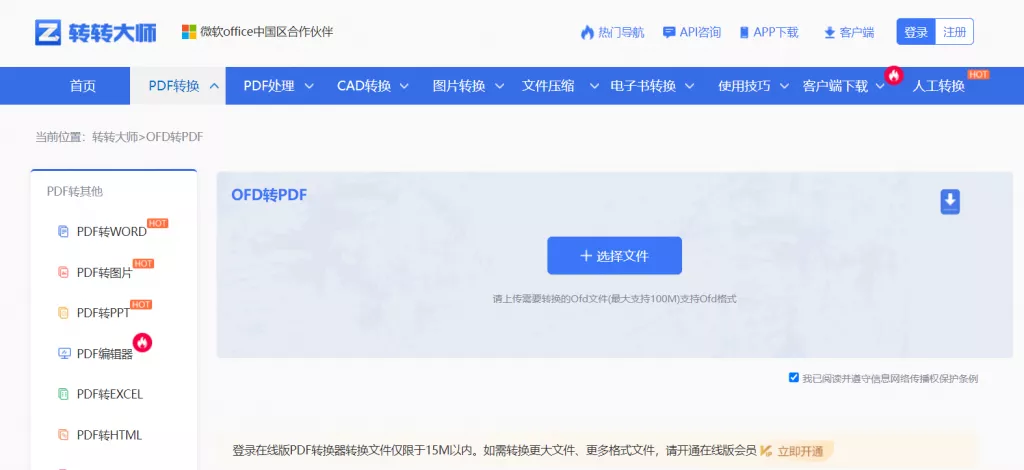Image resolution: width=1024 pixels, height=470 pixels.
Task: Click the API咨询 chat icon
Action: click(x=669, y=32)
